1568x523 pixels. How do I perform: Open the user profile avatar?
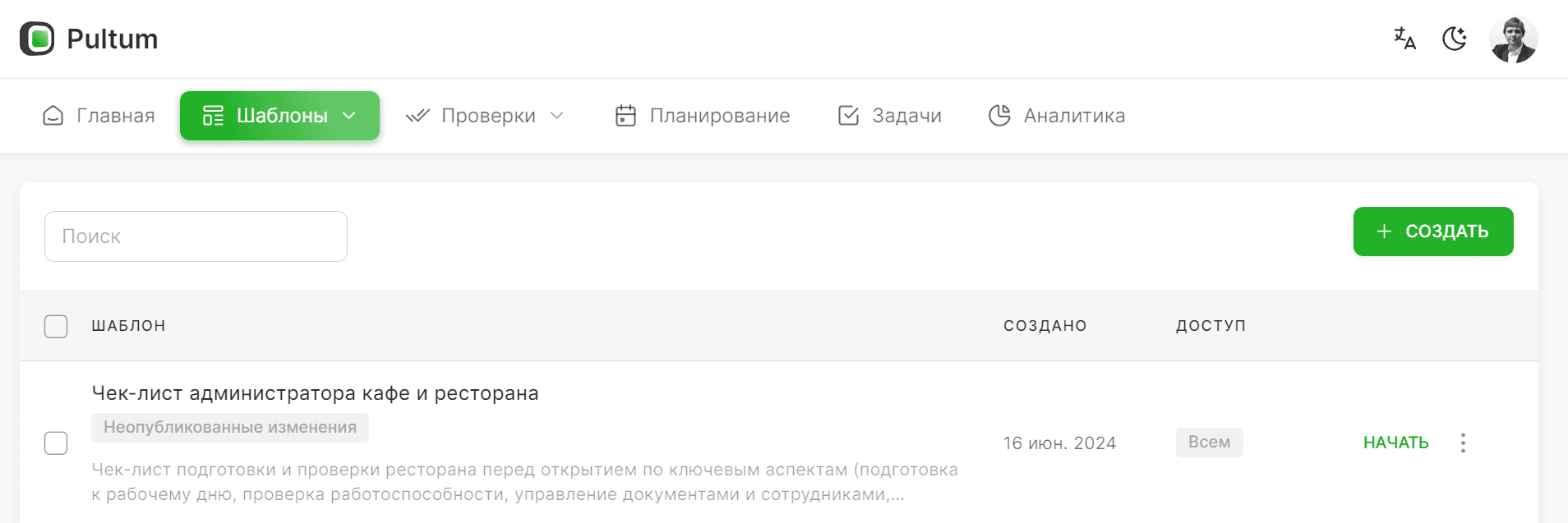click(x=1513, y=39)
